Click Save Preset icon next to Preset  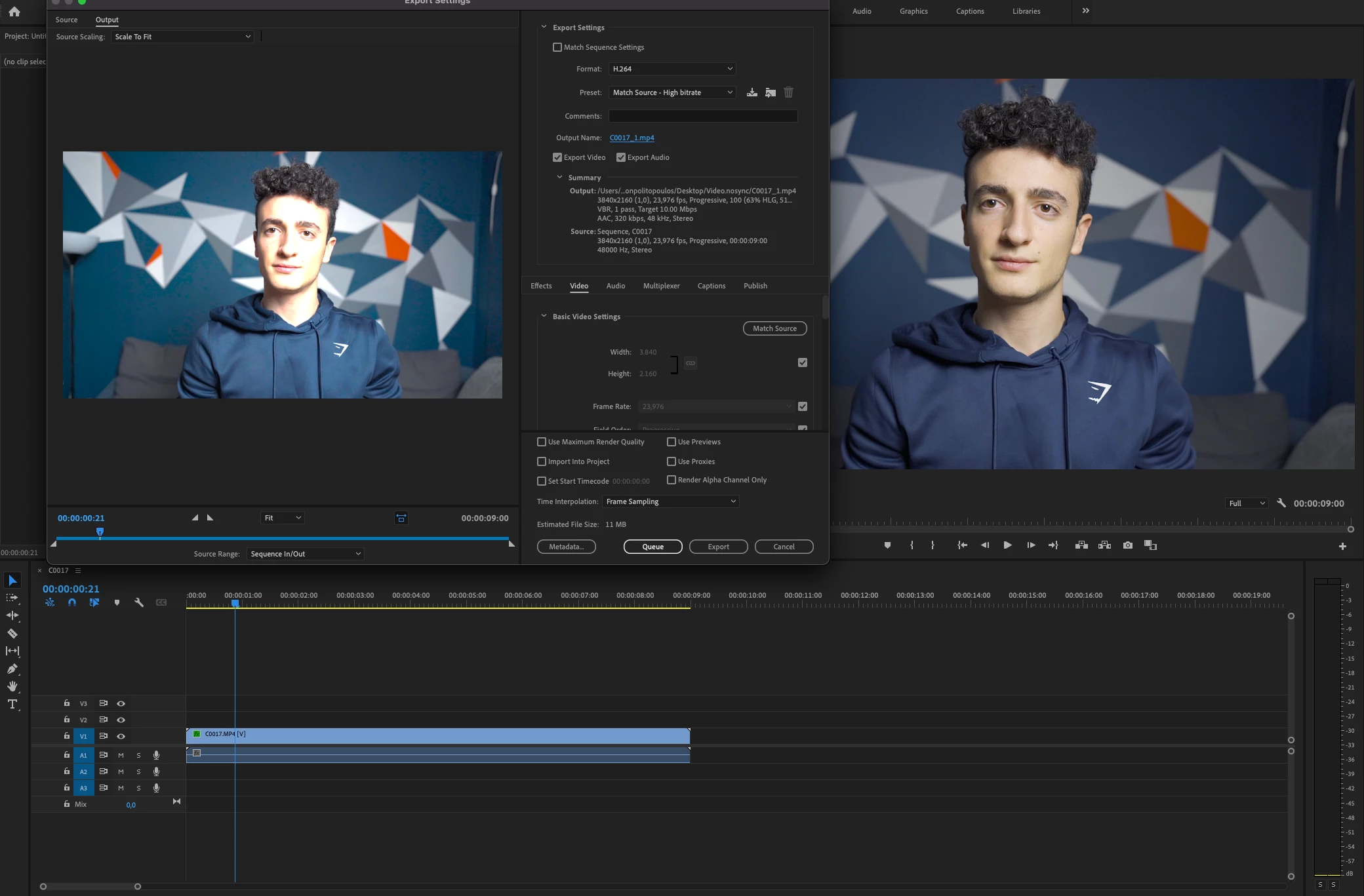752,92
